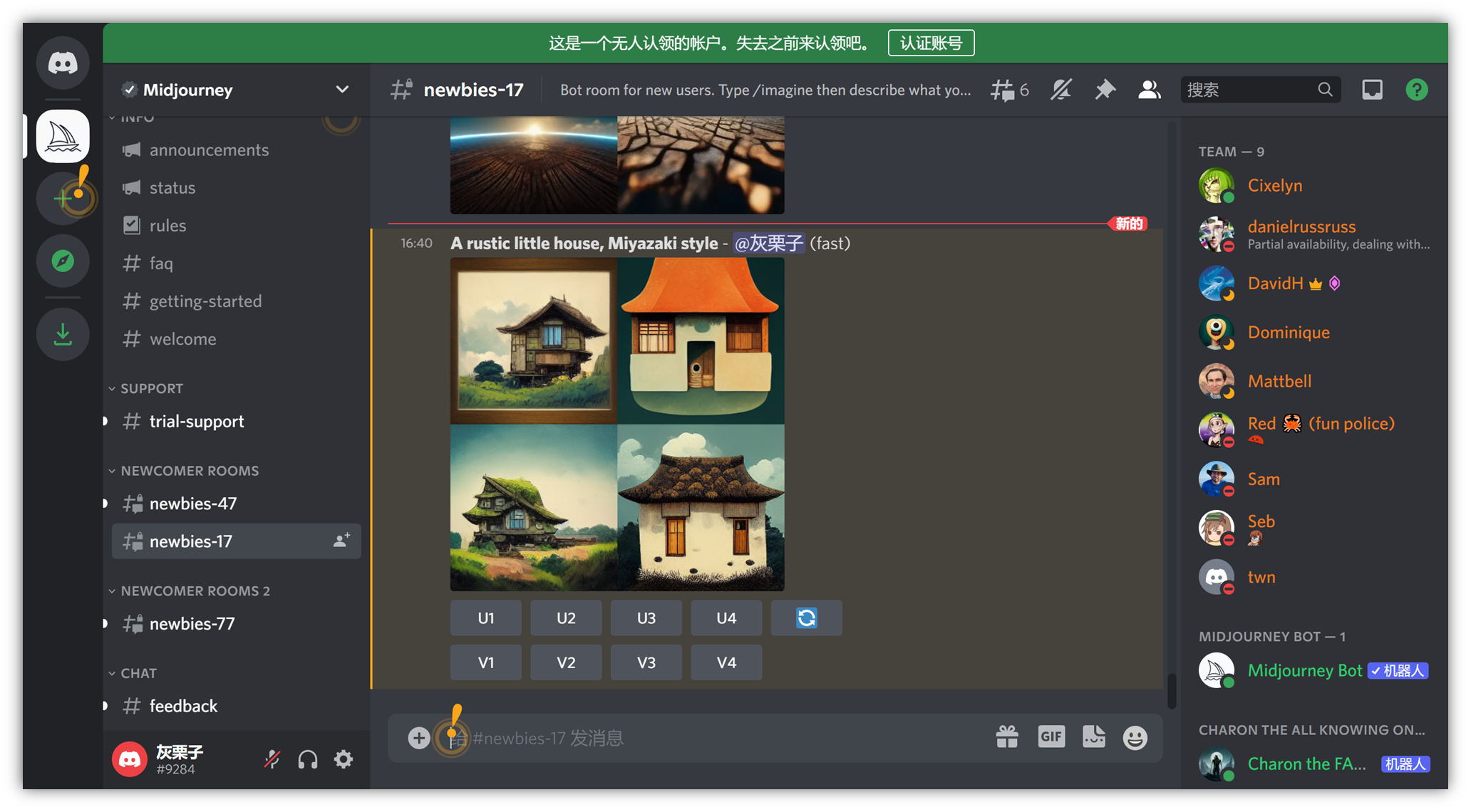Click the regenerate refresh button
This screenshot has width=1471, height=812.
point(806,618)
